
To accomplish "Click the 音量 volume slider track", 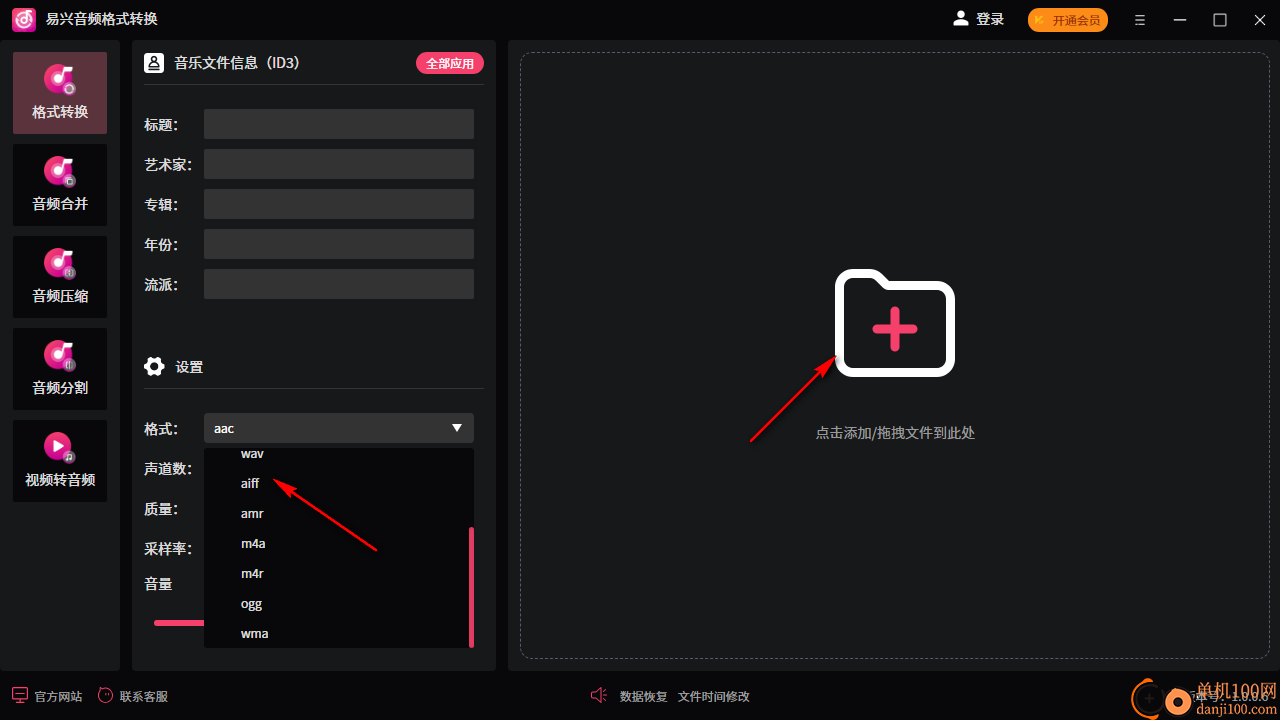I will click(179, 622).
